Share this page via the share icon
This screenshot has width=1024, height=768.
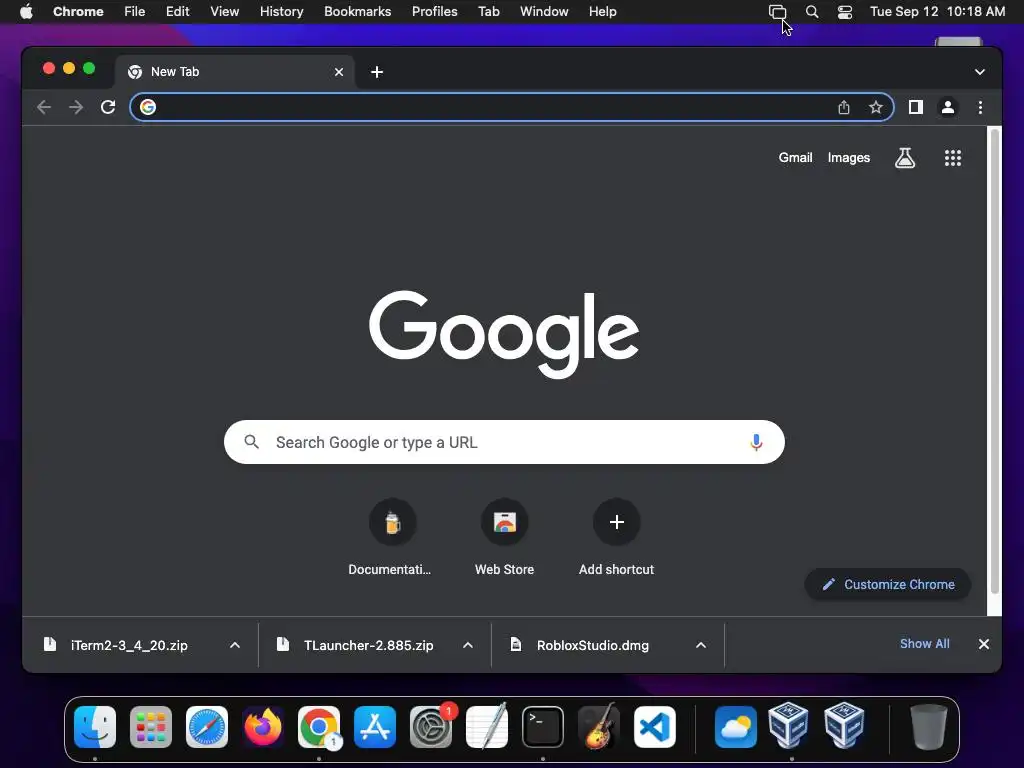[x=844, y=107]
